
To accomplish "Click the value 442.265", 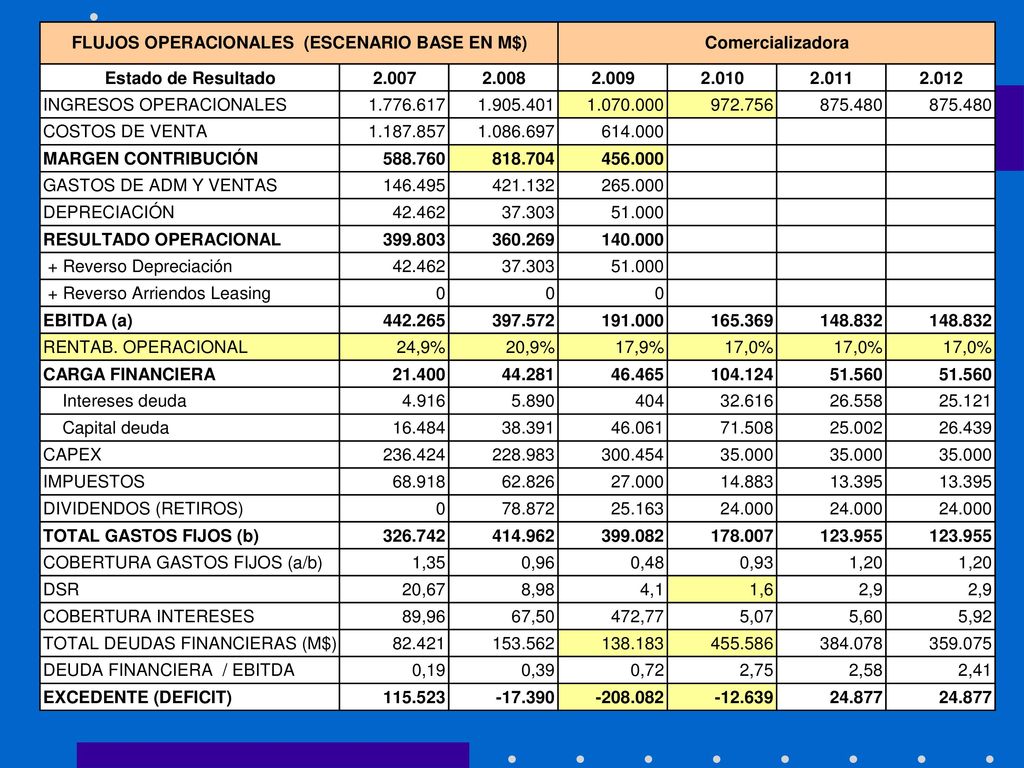I will tap(414, 321).
